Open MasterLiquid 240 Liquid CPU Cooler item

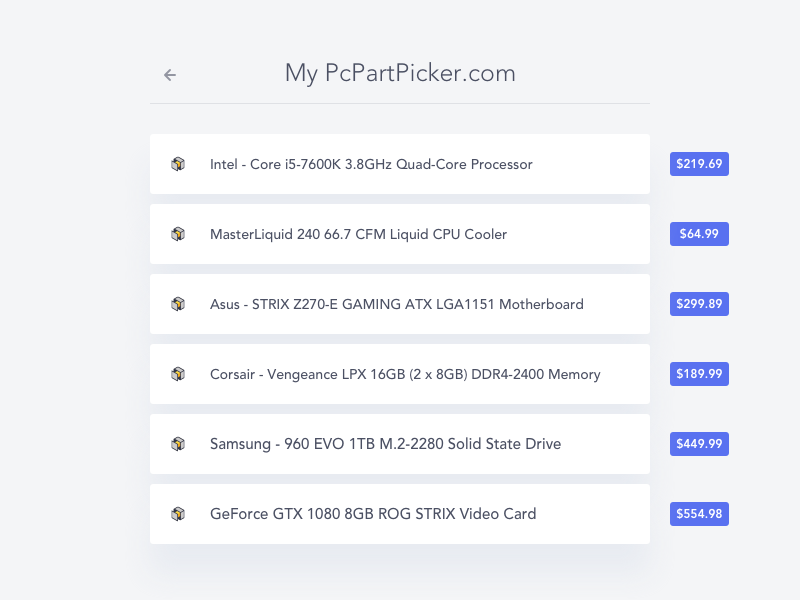pyautogui.click(x=399, y=234)
